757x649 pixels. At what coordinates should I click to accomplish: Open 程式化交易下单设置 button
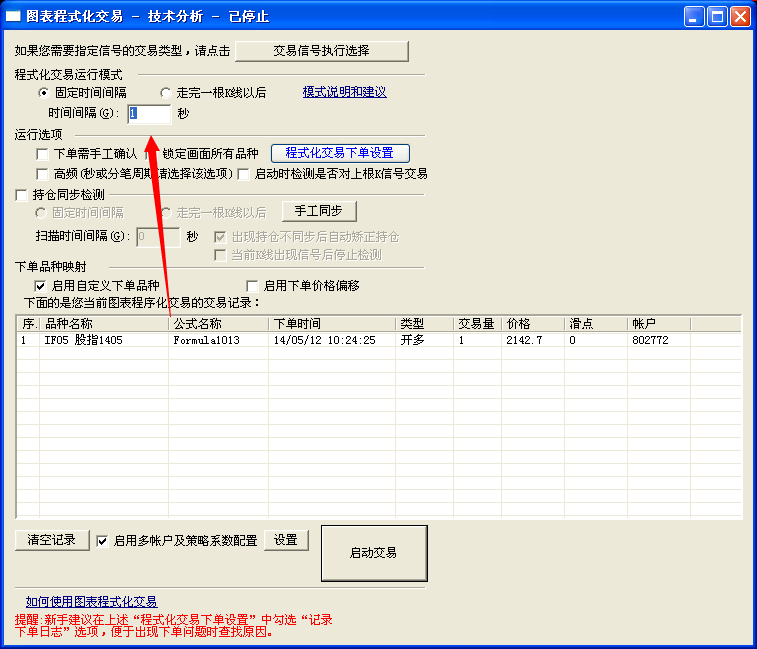[340, 153]
